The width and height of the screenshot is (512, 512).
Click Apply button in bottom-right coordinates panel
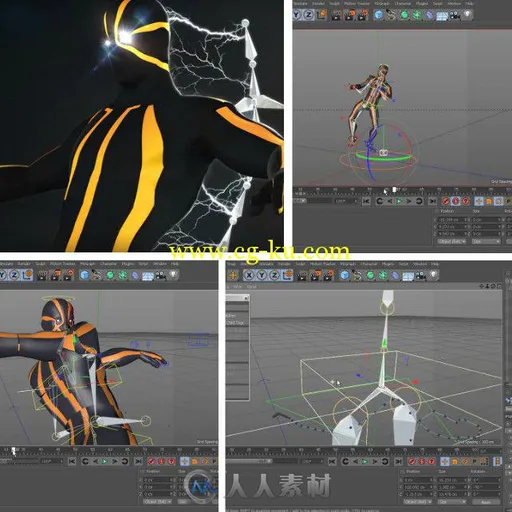click(x=486, y=502)
